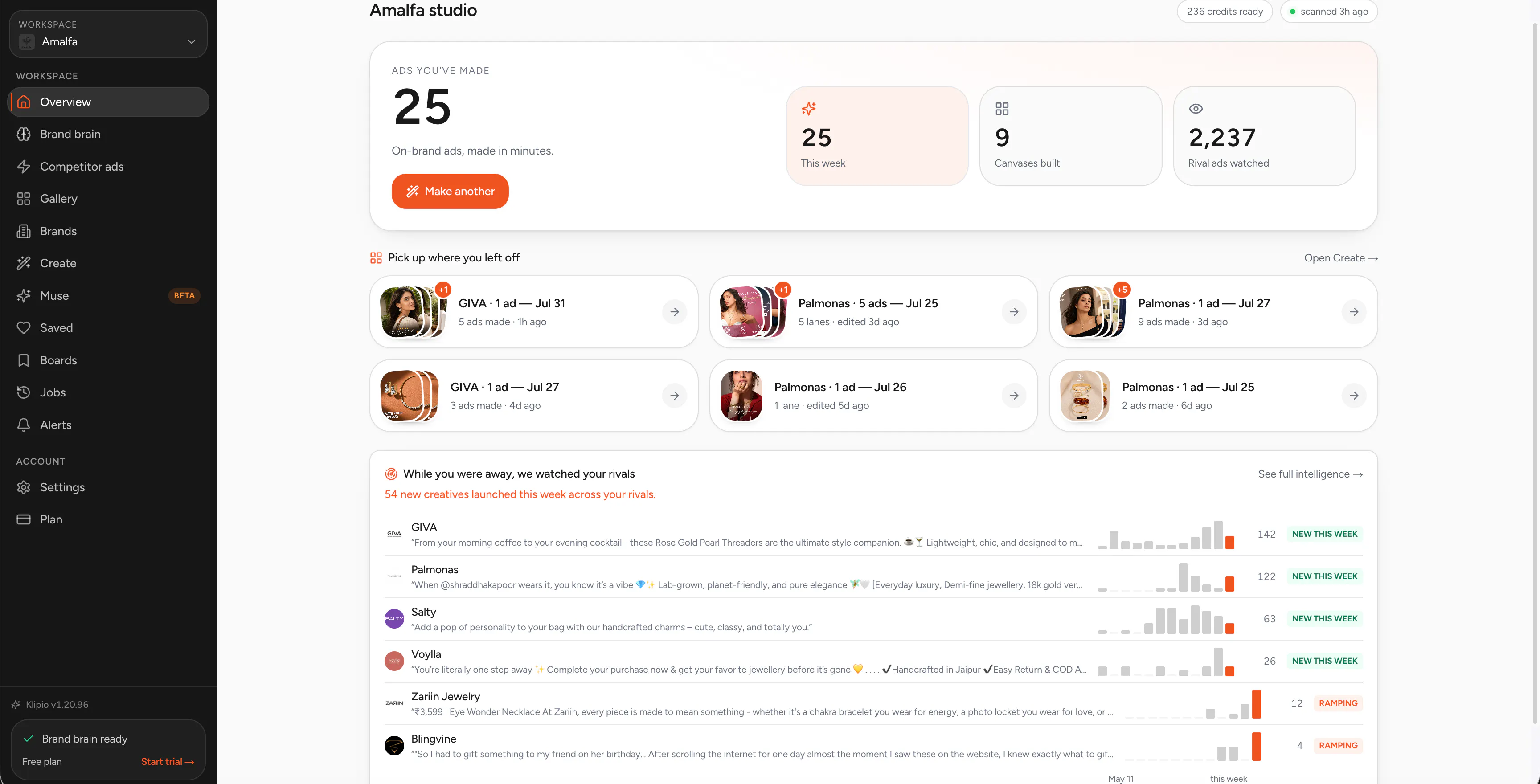The height and width of the screenshot is (784, 1540).
Task: Click RAMPING badge on Zariin Jewelry row
Action: pyautogui.click(x=1338, y=703)
